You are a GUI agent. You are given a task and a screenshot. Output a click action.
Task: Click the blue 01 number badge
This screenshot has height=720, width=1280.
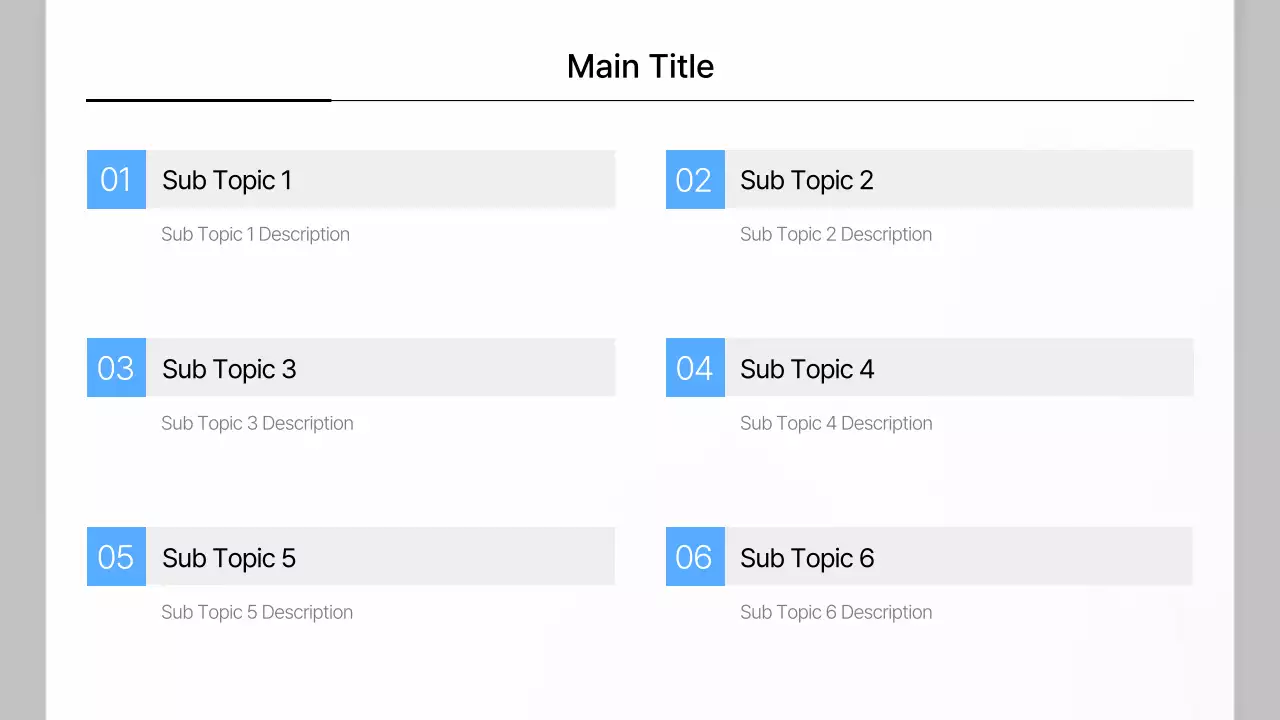click(x=116, y=180)
